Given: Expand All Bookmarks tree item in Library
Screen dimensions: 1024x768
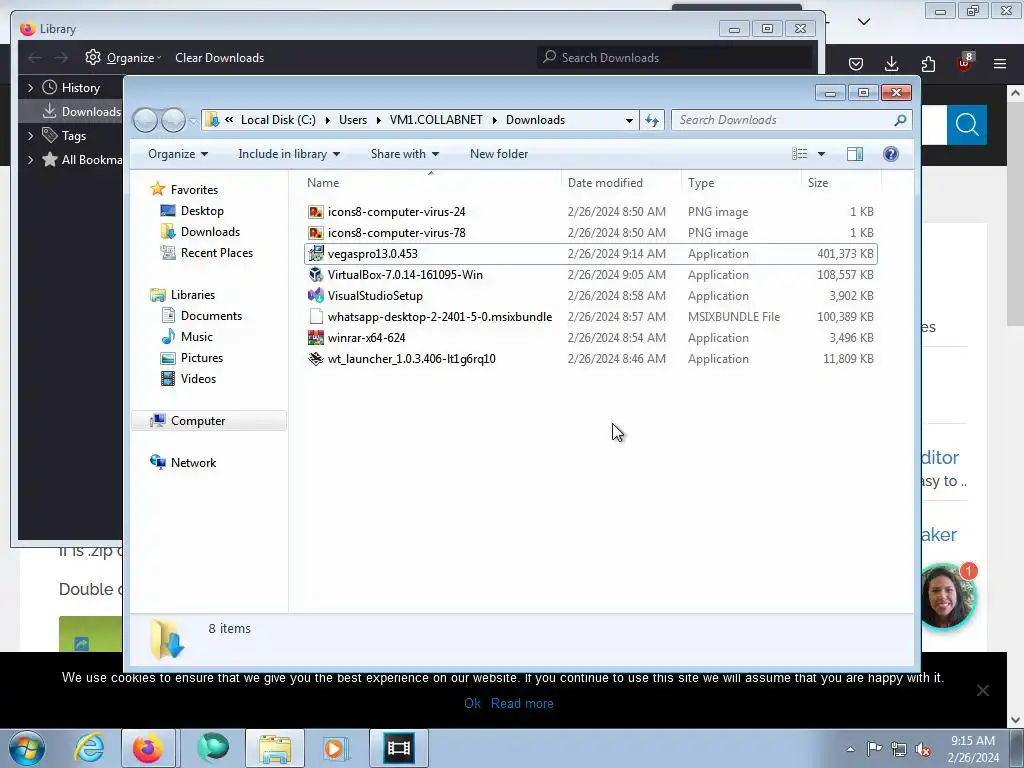Looking at the screenshot, I should tap(30, 159).
